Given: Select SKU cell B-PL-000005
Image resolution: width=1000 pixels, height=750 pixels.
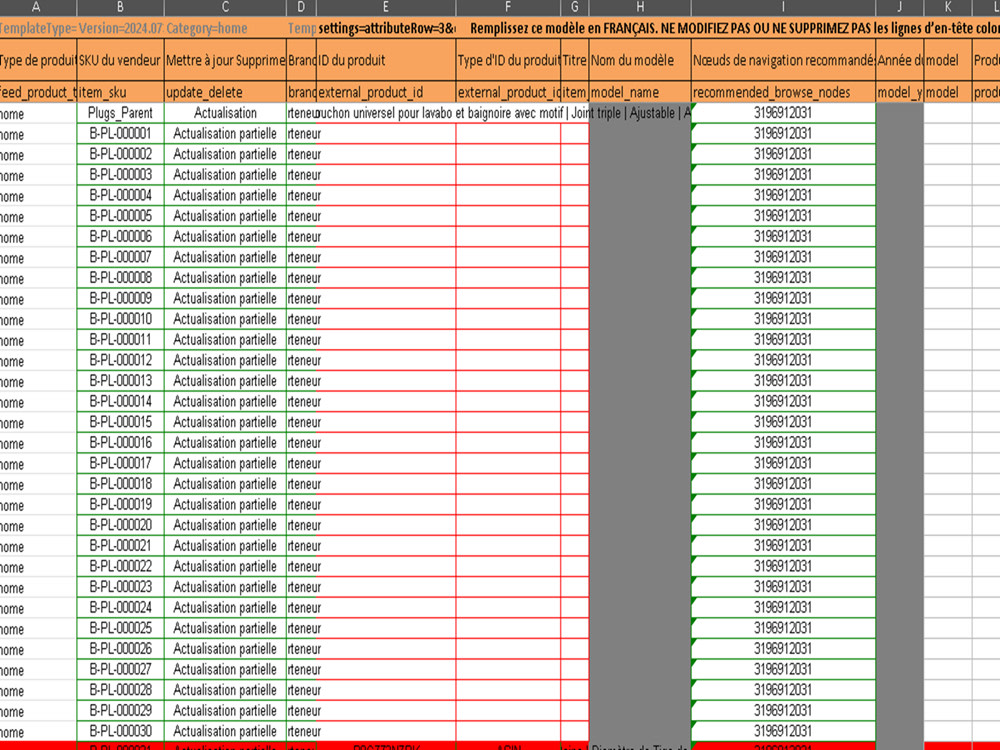Looking at the screenshot, I should click(x=121, y=216).
